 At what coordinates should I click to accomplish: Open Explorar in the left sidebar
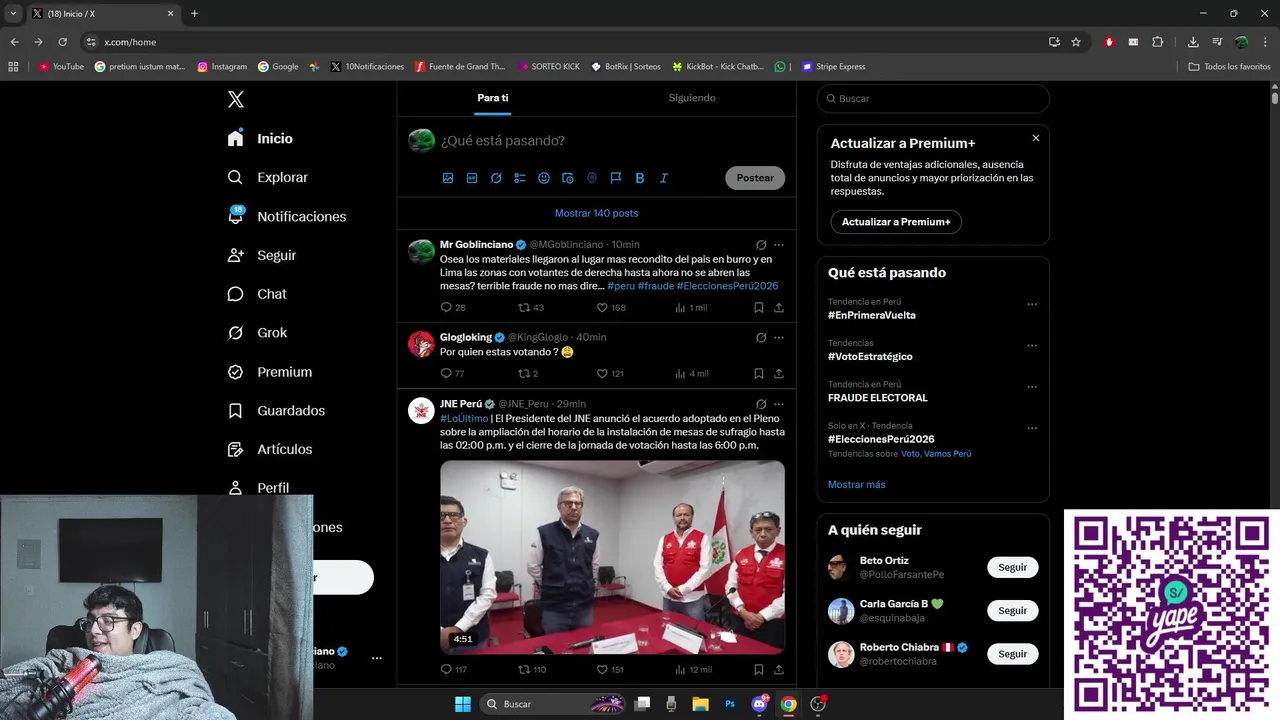click(268, 177)
